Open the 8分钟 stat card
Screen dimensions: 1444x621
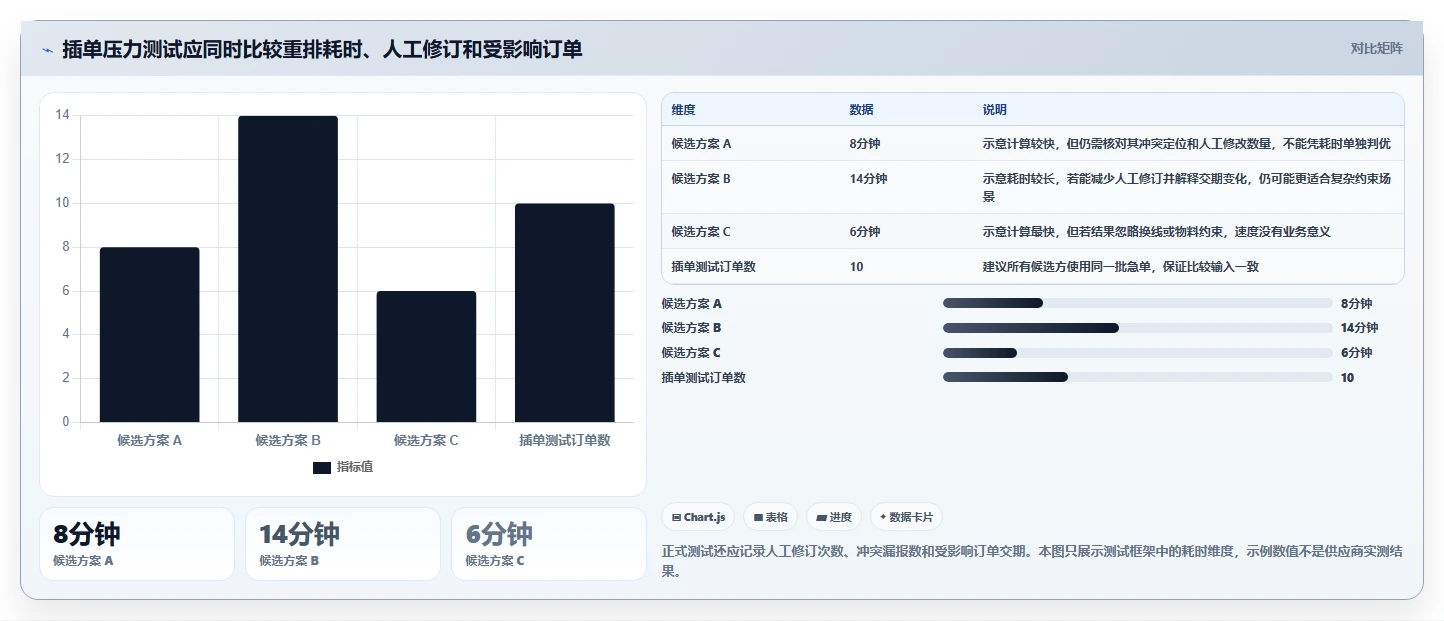click(x=137, y=544)
